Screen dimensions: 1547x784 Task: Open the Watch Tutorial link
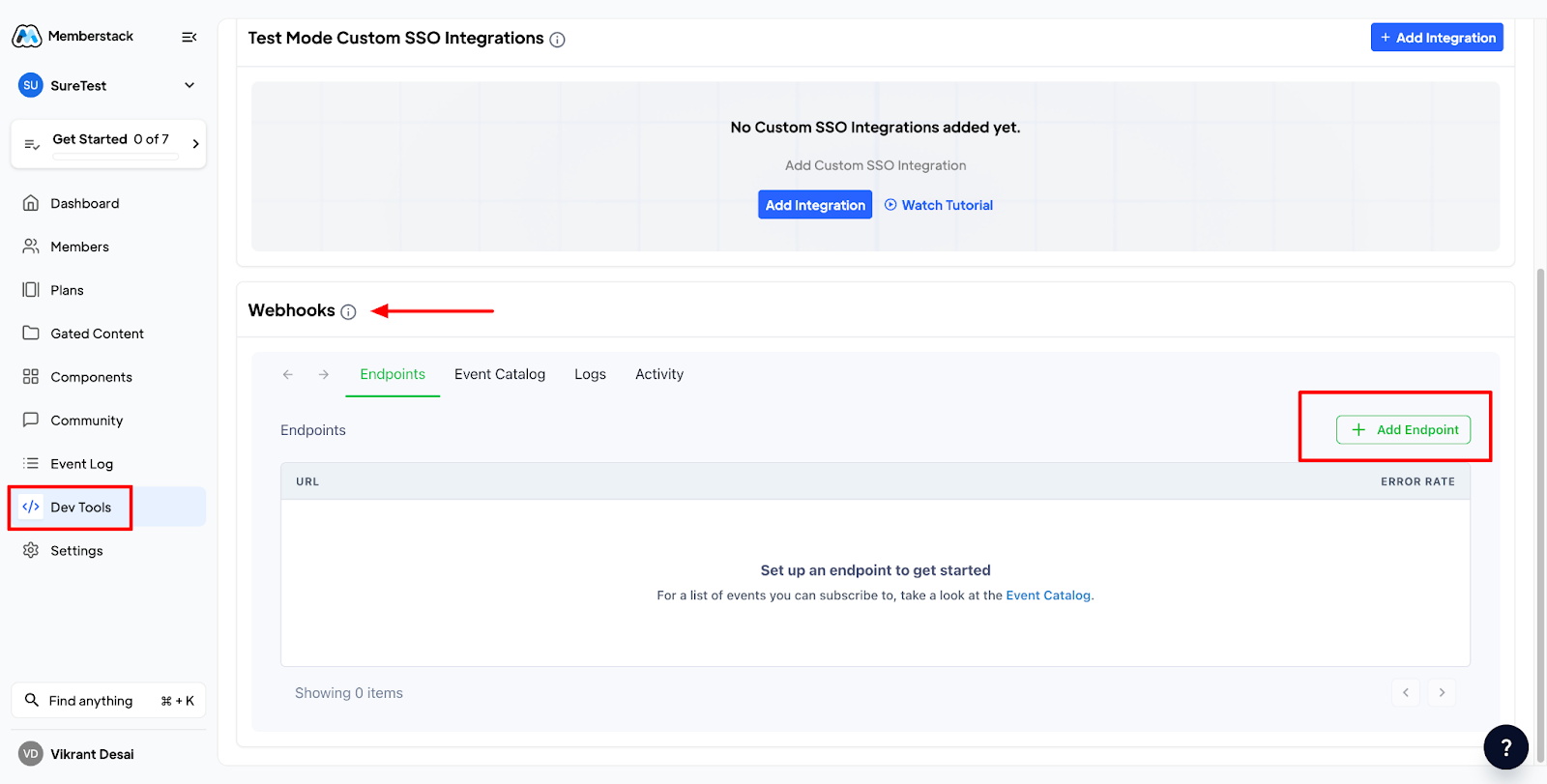click(x=947, y=205)
